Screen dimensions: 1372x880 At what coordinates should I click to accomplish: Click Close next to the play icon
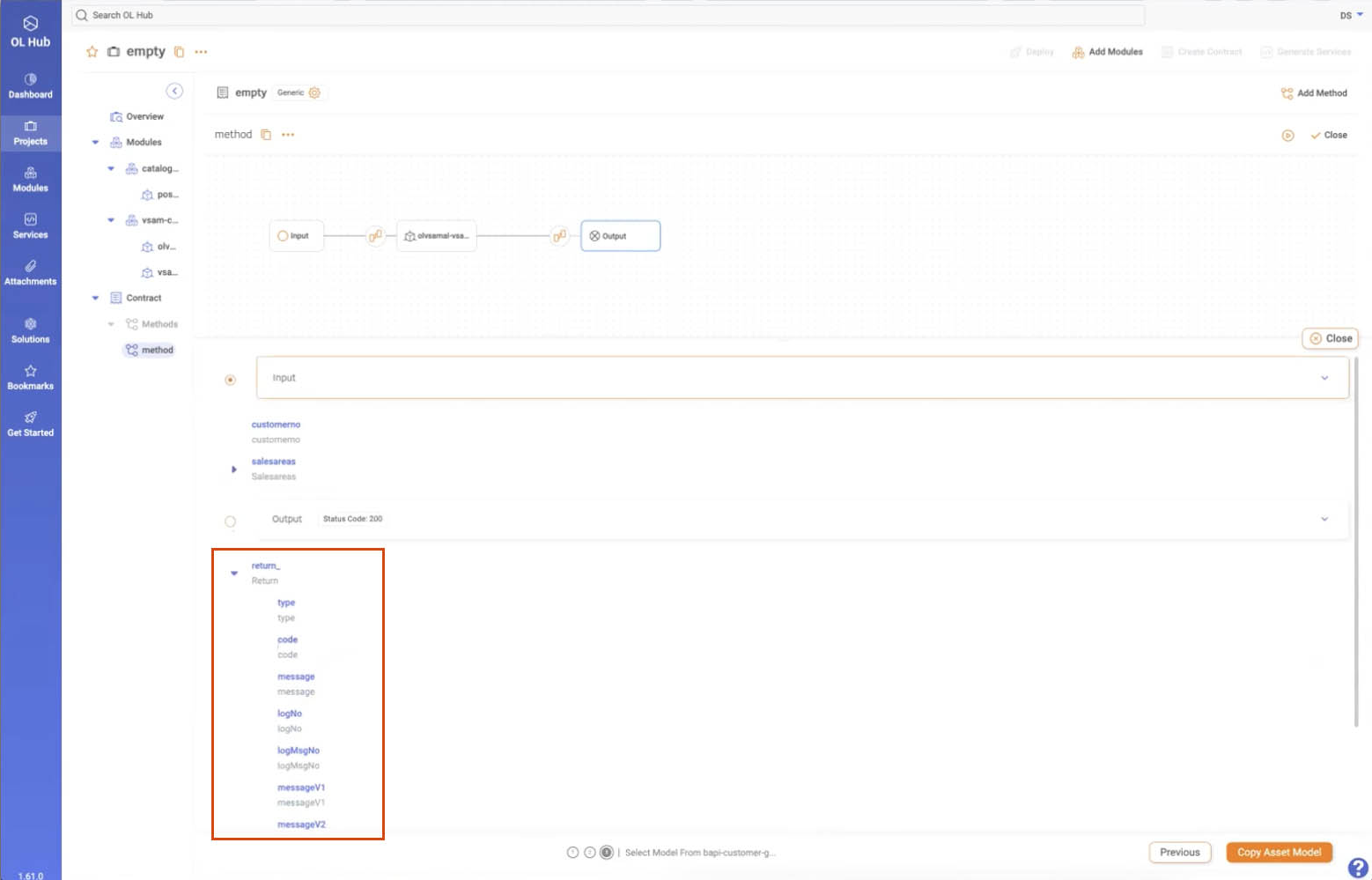[x=1329, y=136]
